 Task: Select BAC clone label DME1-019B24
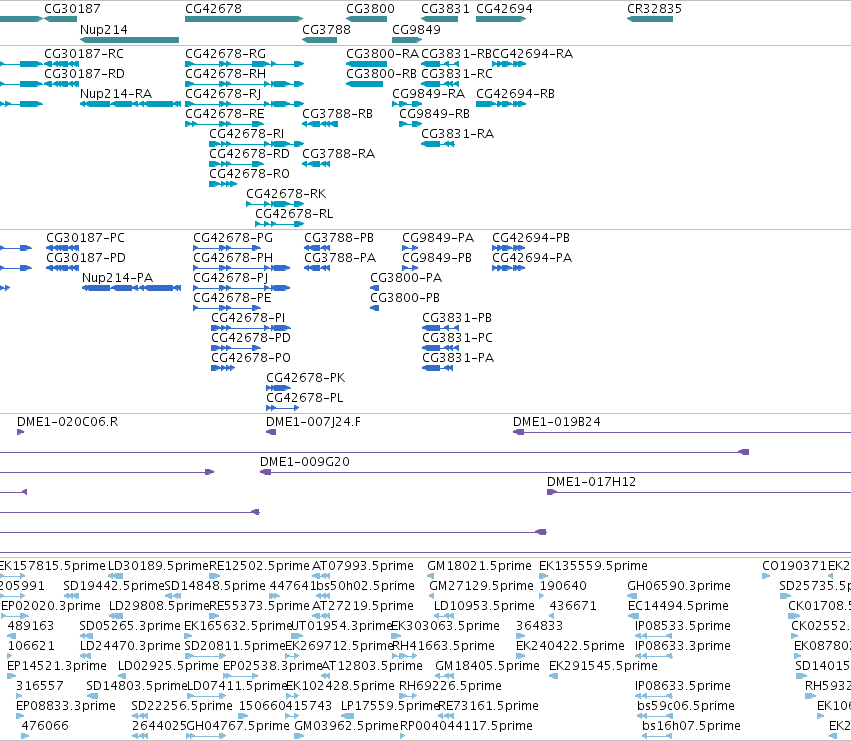click(x=557, y=422)
